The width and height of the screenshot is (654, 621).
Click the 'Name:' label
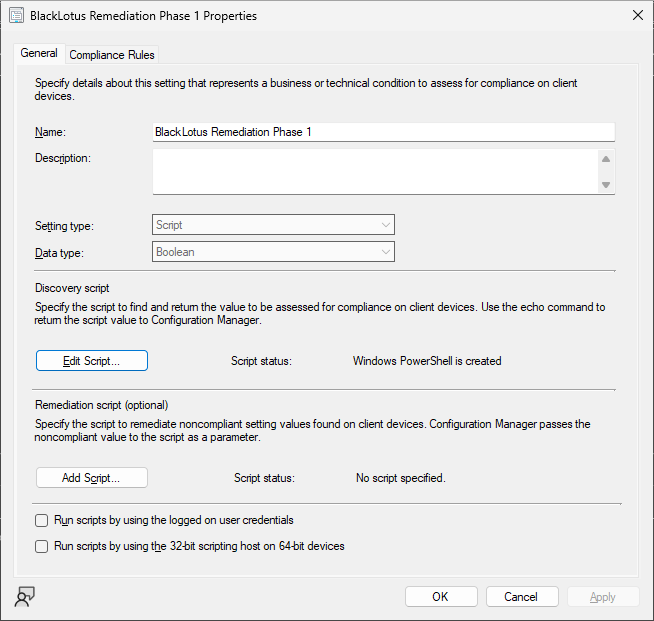click(x=50, y=132)
